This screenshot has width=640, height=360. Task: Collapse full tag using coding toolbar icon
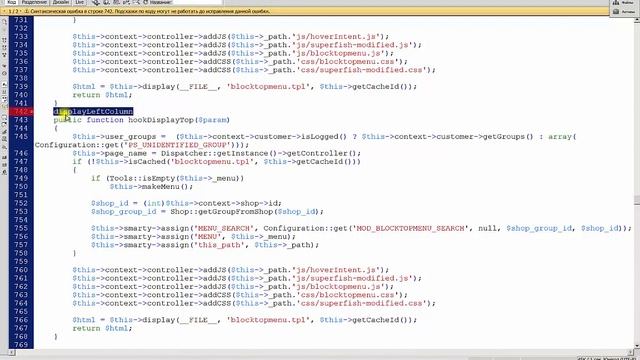(x=4, y=40)
